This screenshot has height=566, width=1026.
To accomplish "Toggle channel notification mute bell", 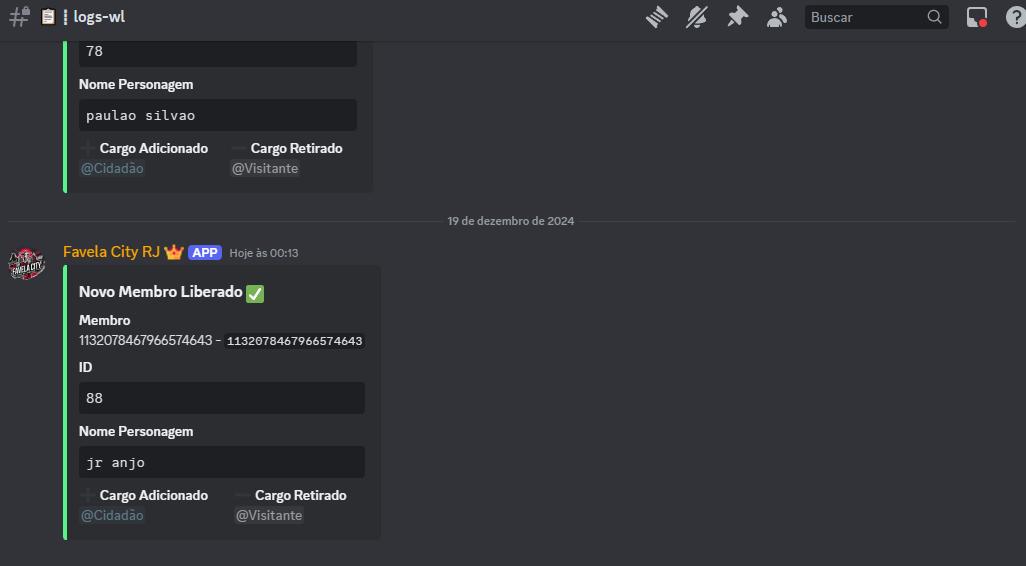I will click(x=696, y=17).
